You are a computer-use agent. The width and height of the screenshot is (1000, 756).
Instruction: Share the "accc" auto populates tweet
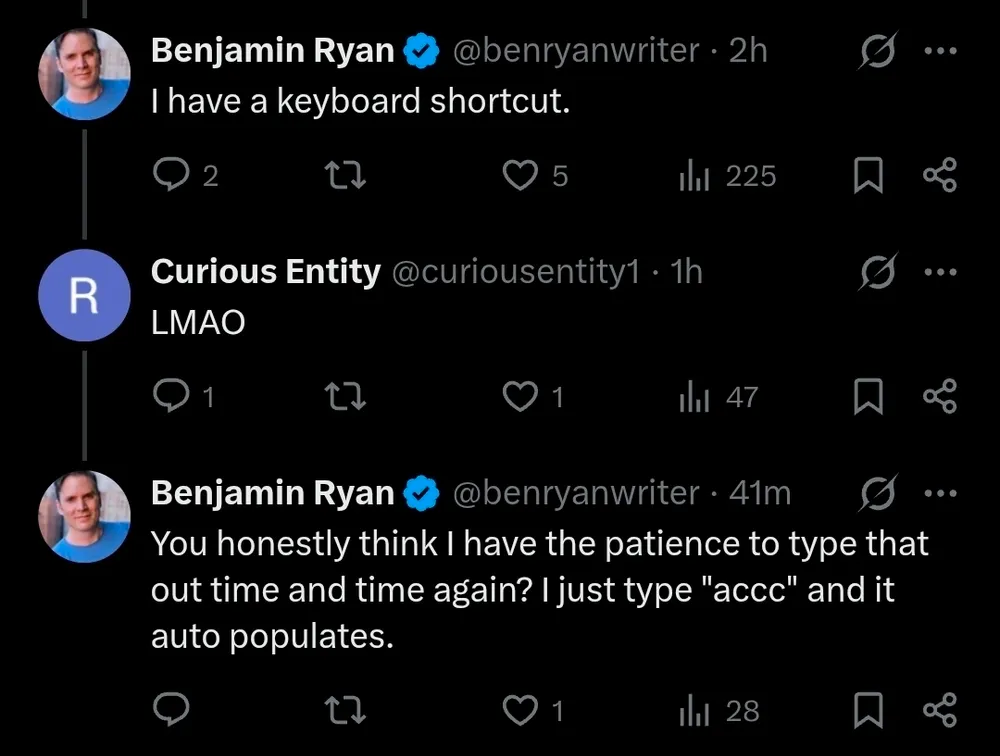[x=939, y=711]
